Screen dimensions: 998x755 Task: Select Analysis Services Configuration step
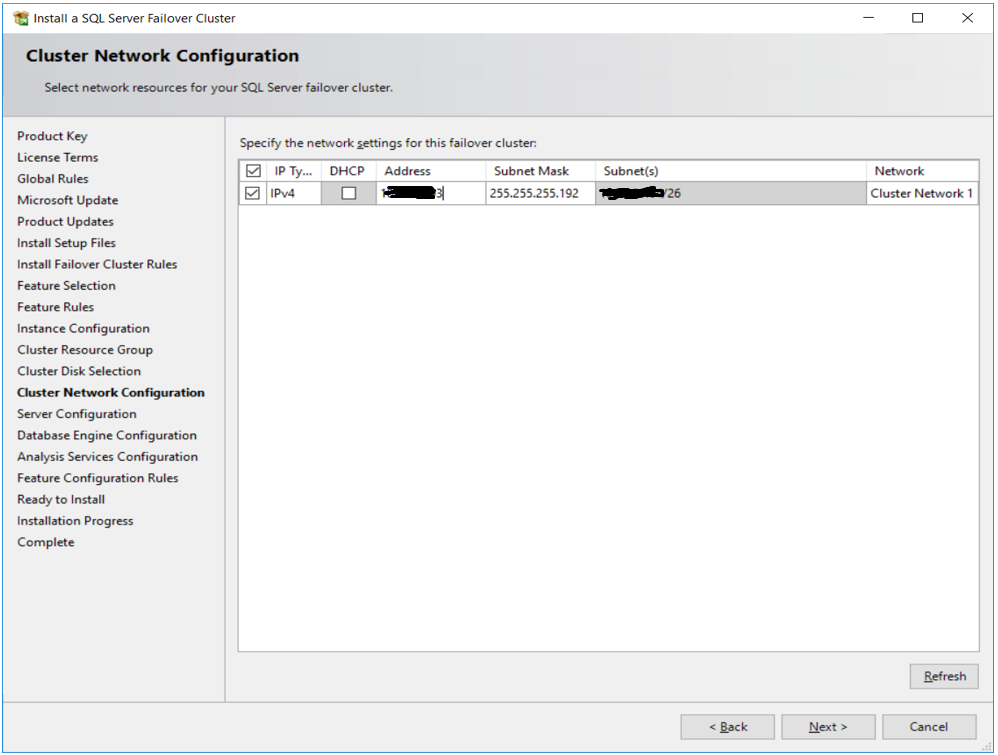[x=108, y=457]
